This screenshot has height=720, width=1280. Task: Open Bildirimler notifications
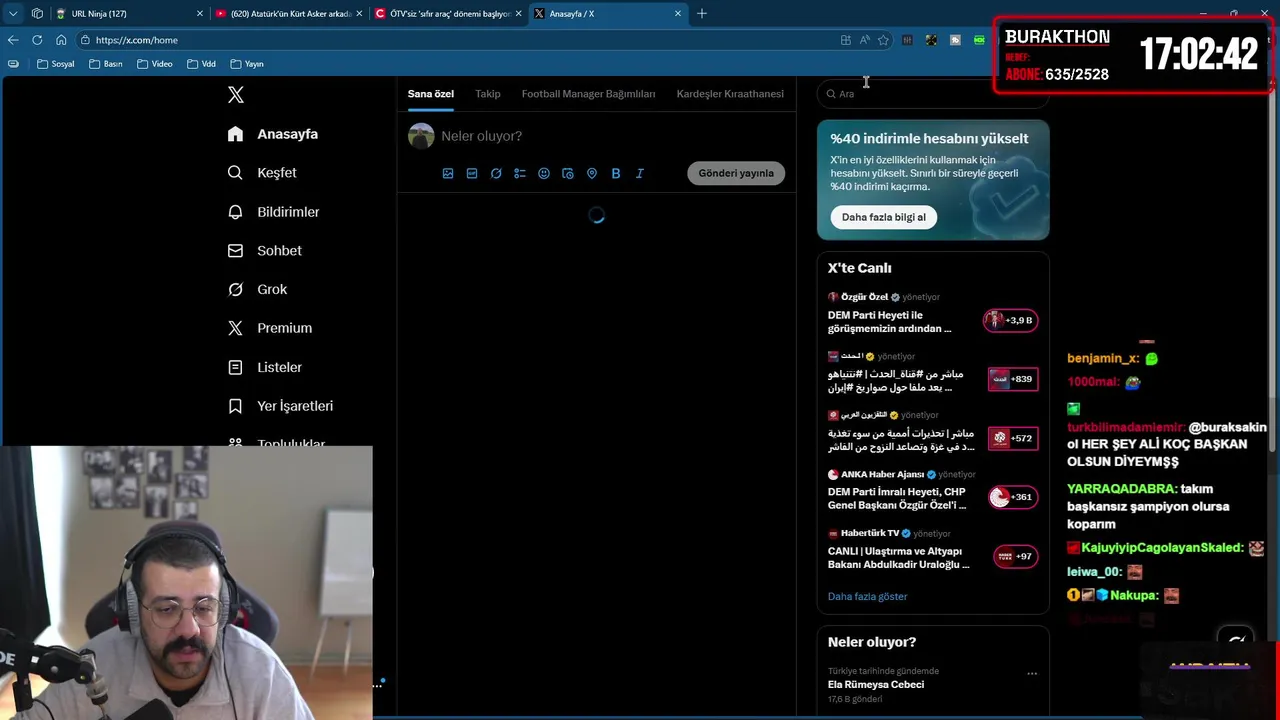click(x=274, y=212)
